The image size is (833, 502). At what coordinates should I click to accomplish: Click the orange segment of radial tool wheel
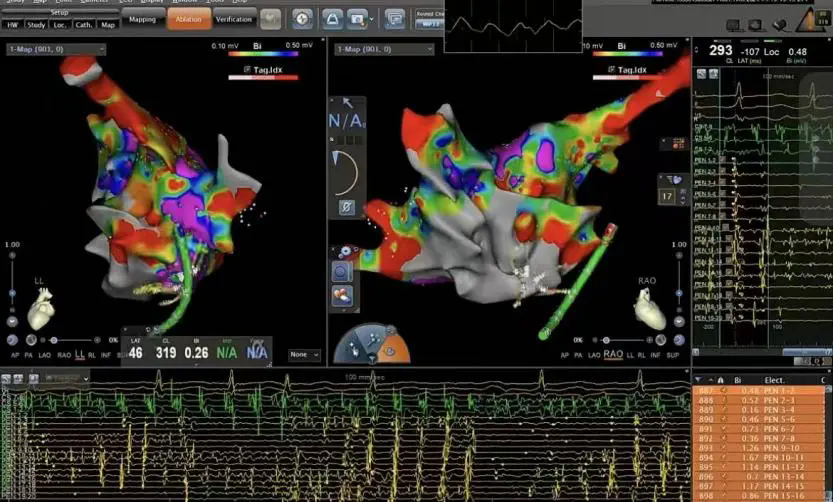[397, 347]
